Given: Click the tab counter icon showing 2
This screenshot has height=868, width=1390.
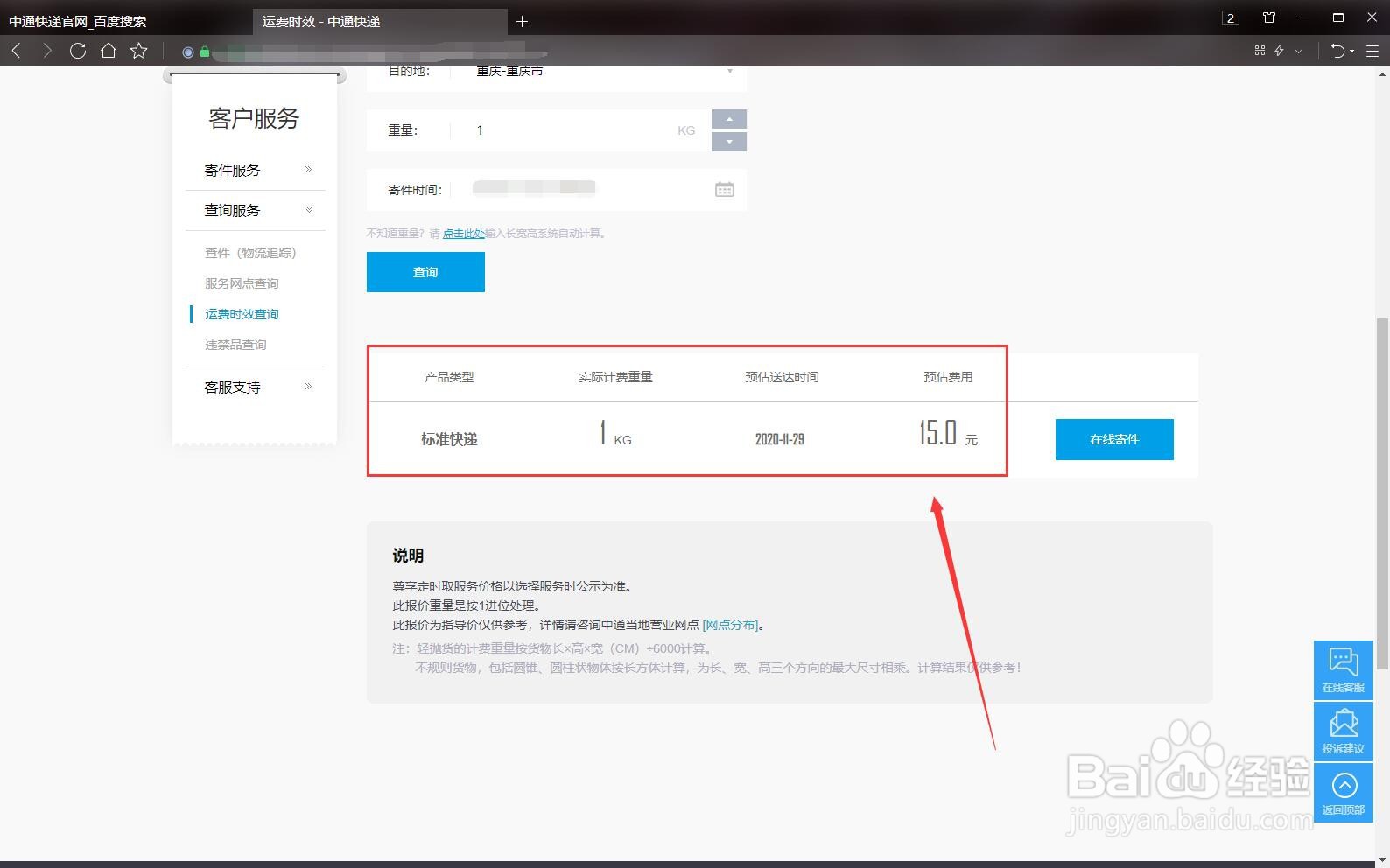Looking at the screenshot, I should click(x=1231, y=17).
